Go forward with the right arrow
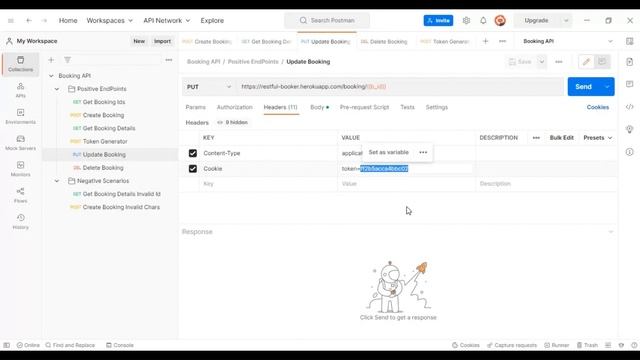Screen dimensions: 640x360 pyautogui.click(x=44, y=20)
